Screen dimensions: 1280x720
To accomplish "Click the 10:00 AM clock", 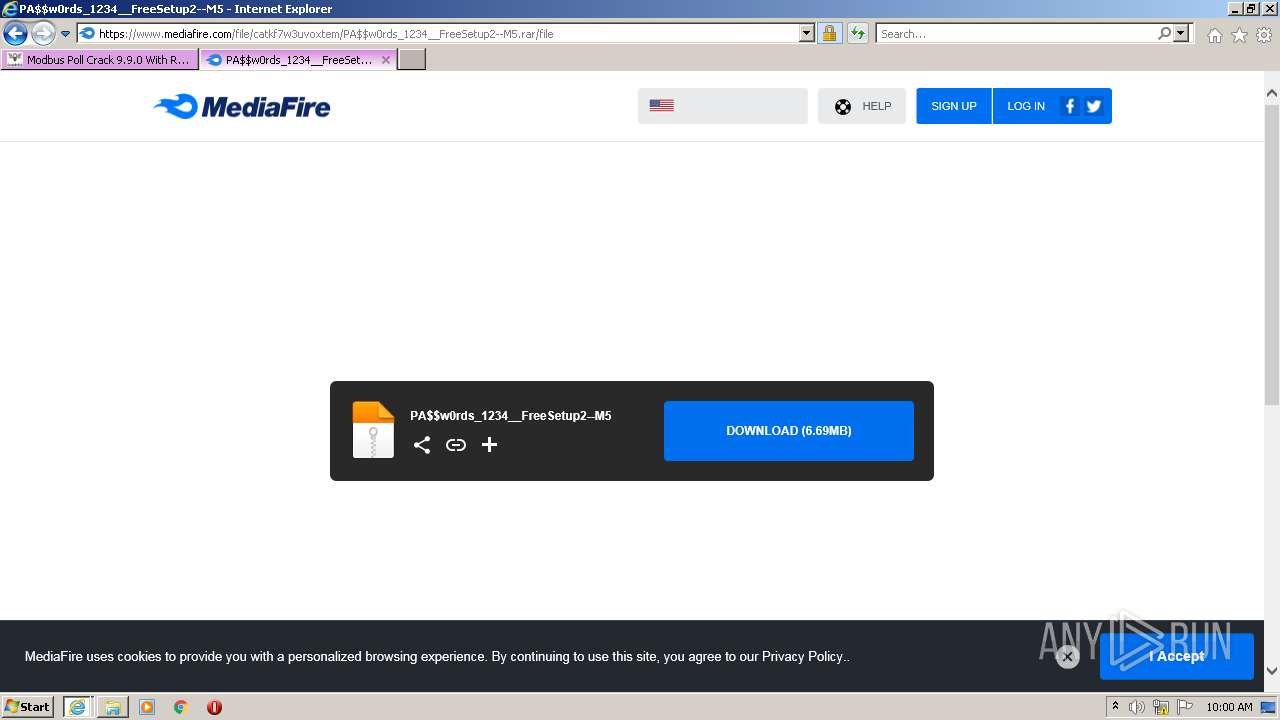I will tap(1229, 707).
